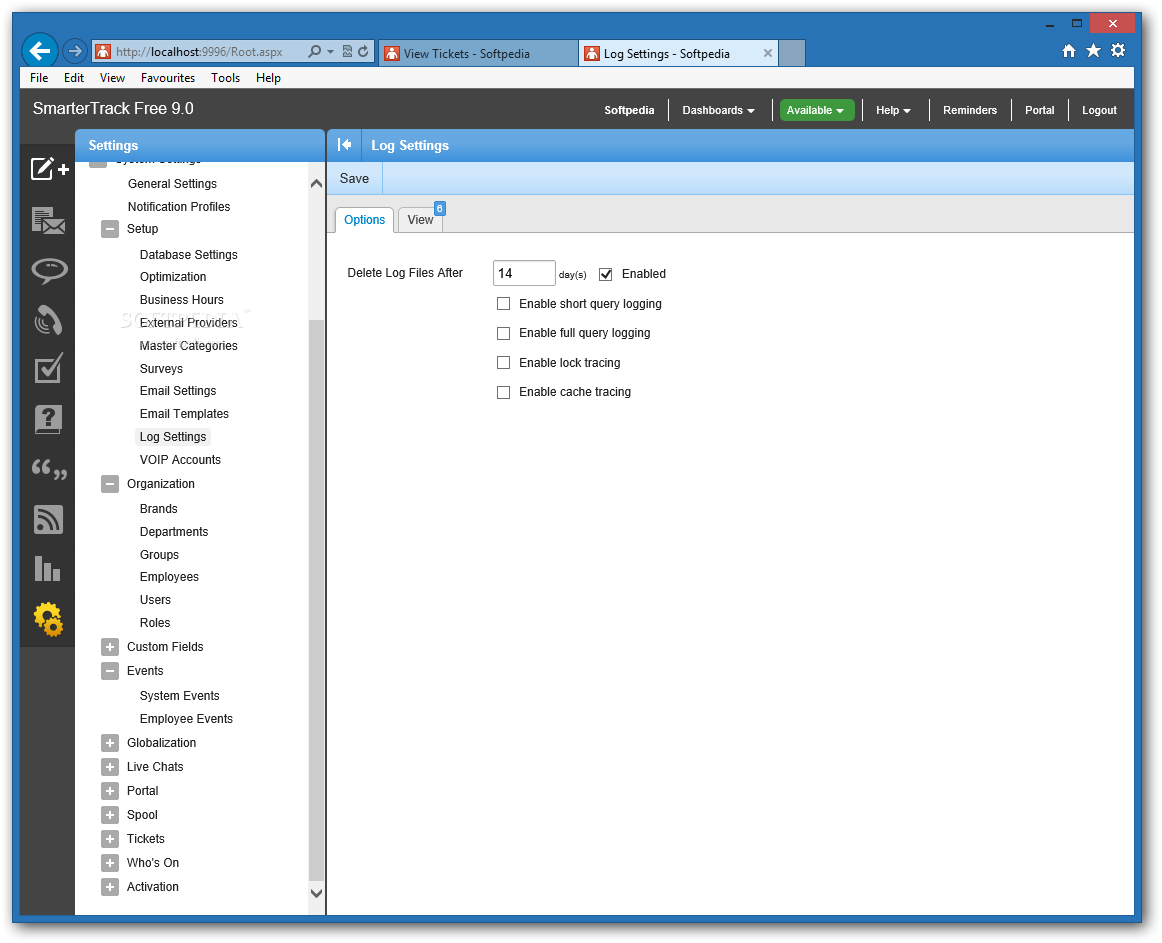1162x943 pixels.
Task: Click the browser refresh icon
Action: [x=363, y=51]
